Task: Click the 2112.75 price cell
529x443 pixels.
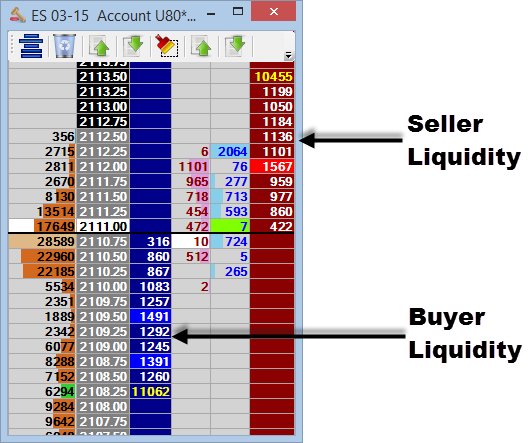Action: point(103,121)
